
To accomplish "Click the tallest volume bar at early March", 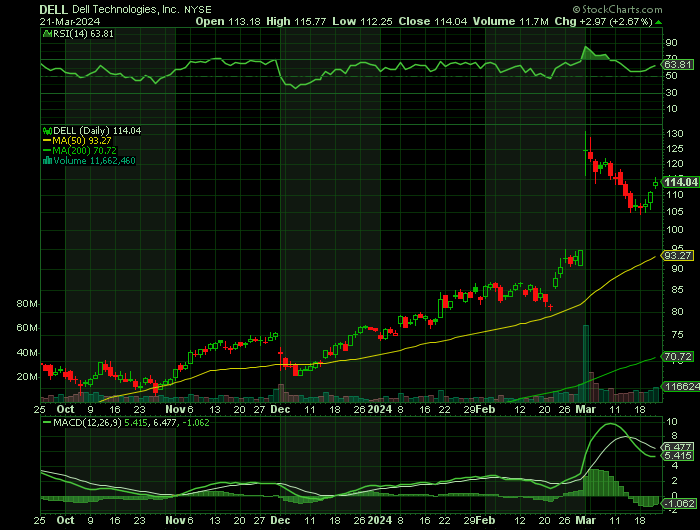I will point(585,363).
